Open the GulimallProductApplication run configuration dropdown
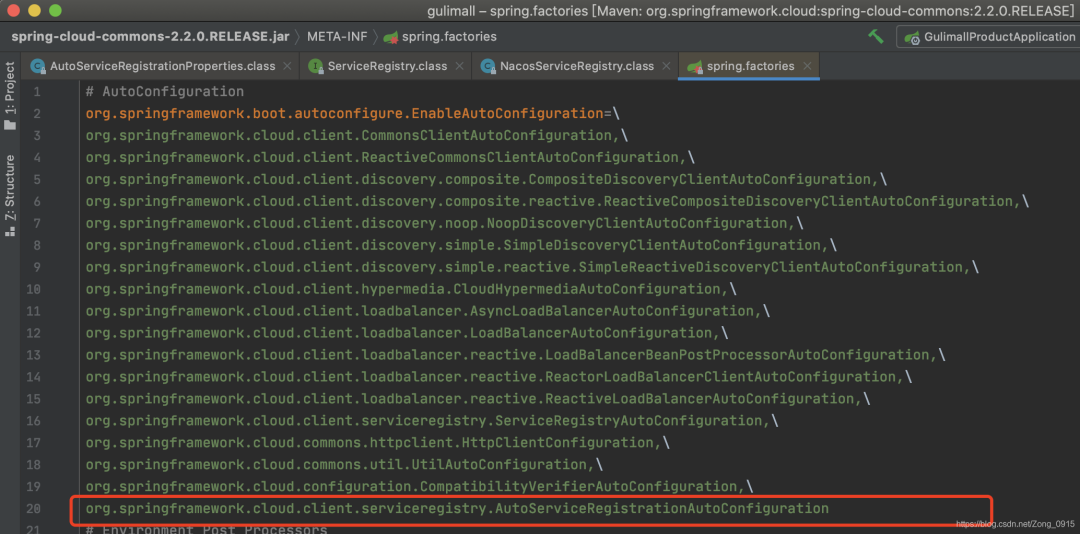The height and width of the screenshot is (534, 1080). 988,37
